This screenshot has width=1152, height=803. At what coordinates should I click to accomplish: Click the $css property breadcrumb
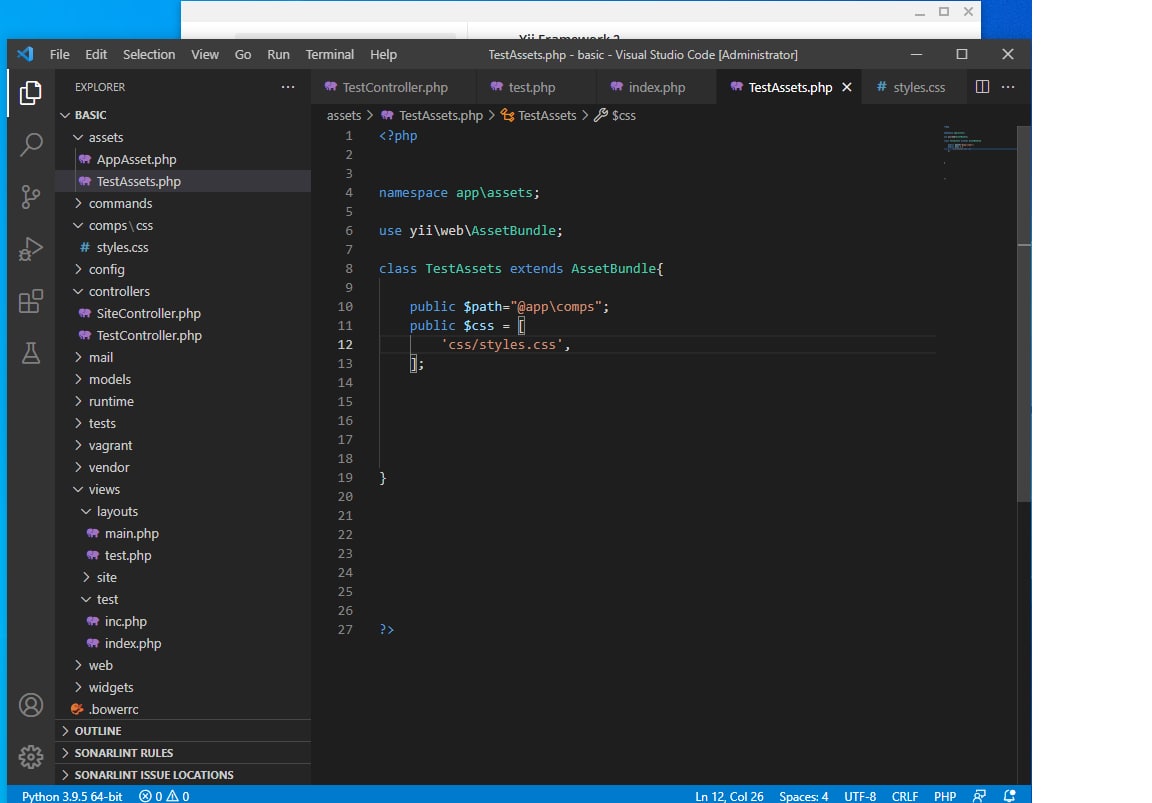[x=616, y=115]
